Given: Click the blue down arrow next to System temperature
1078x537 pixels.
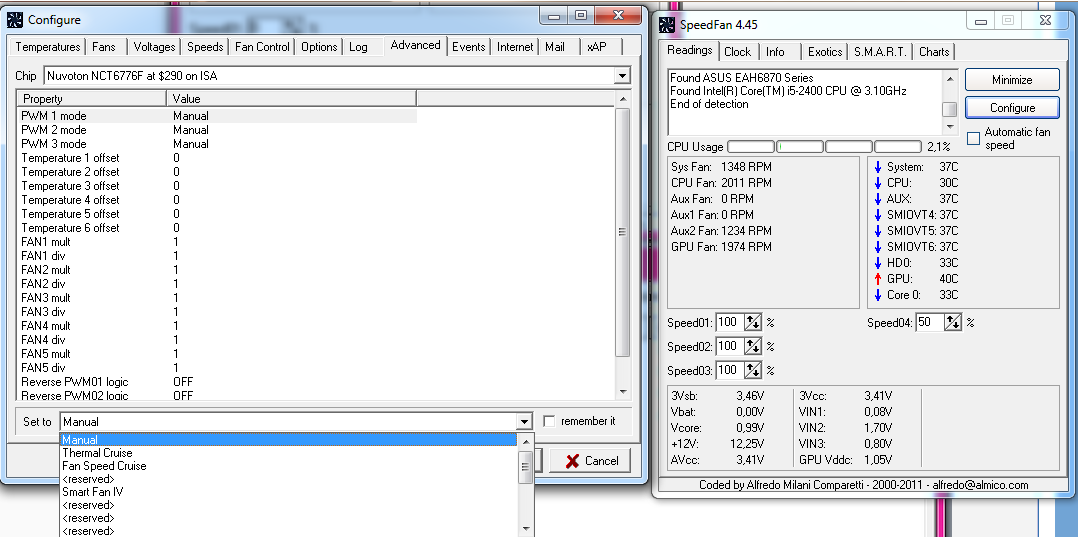Looking at the screenshot, I should tap(877, 167).
